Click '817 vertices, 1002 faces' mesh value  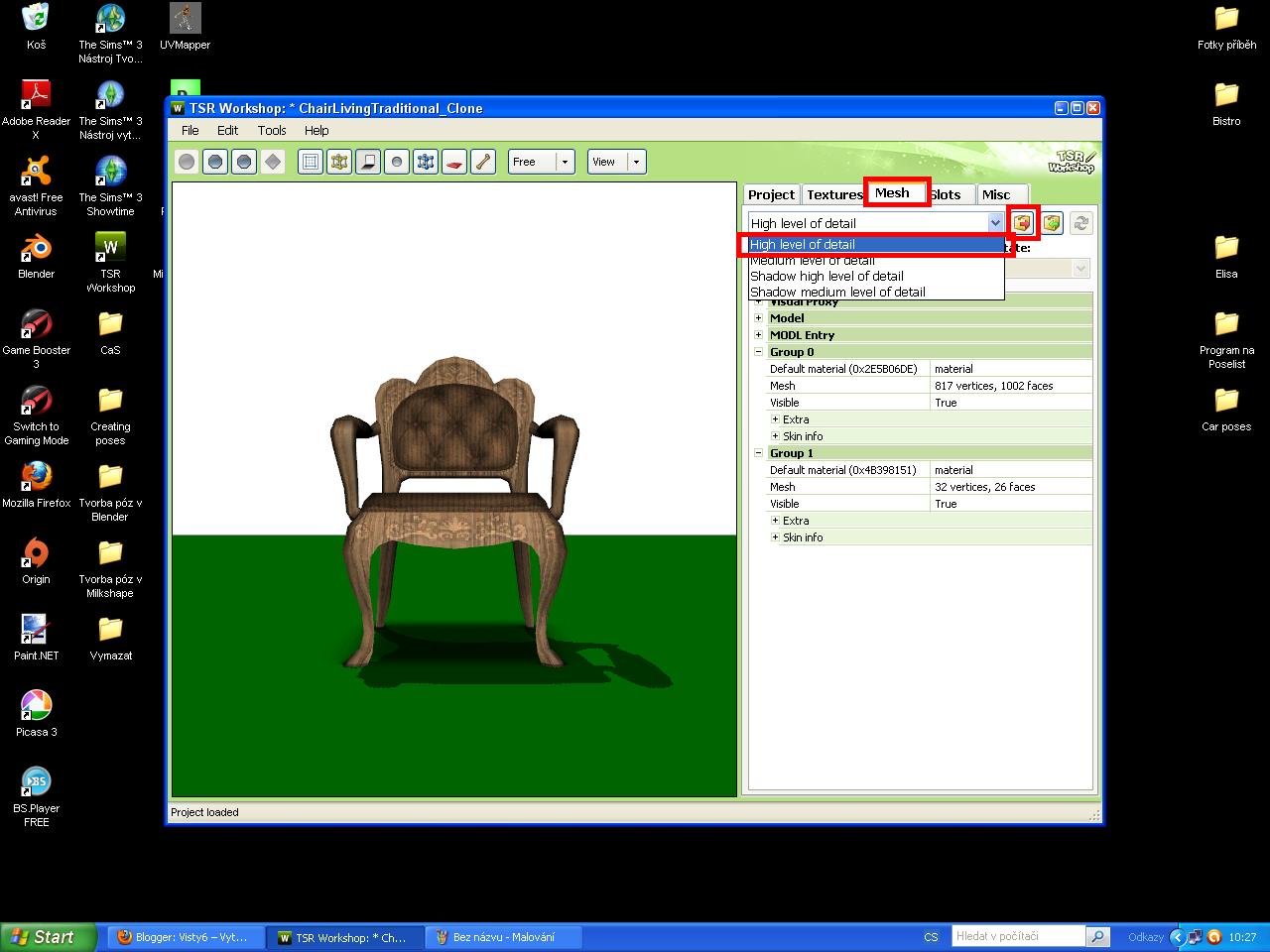click(x=1011, y=386)
